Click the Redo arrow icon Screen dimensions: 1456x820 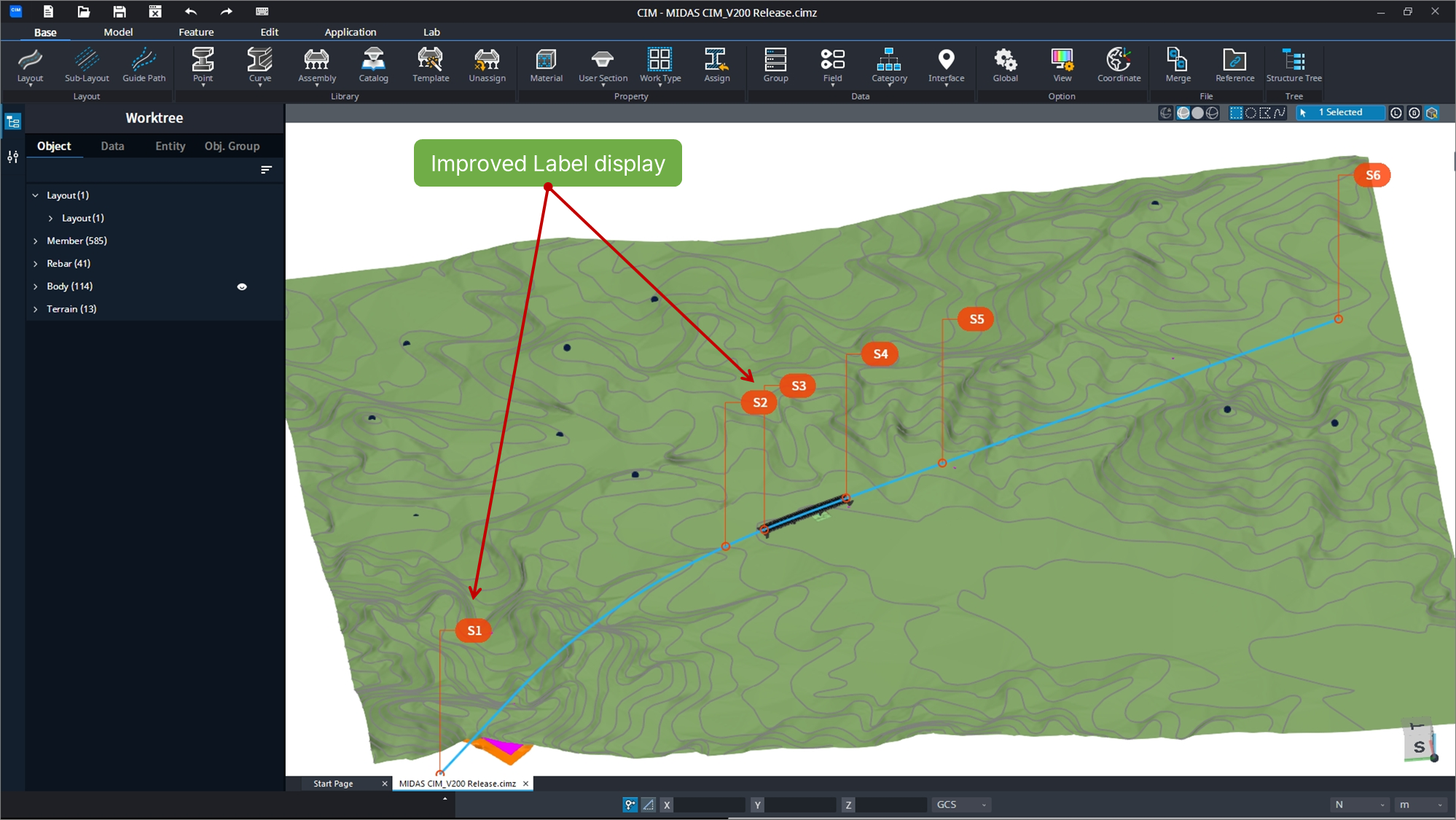(x=226, y=12)
